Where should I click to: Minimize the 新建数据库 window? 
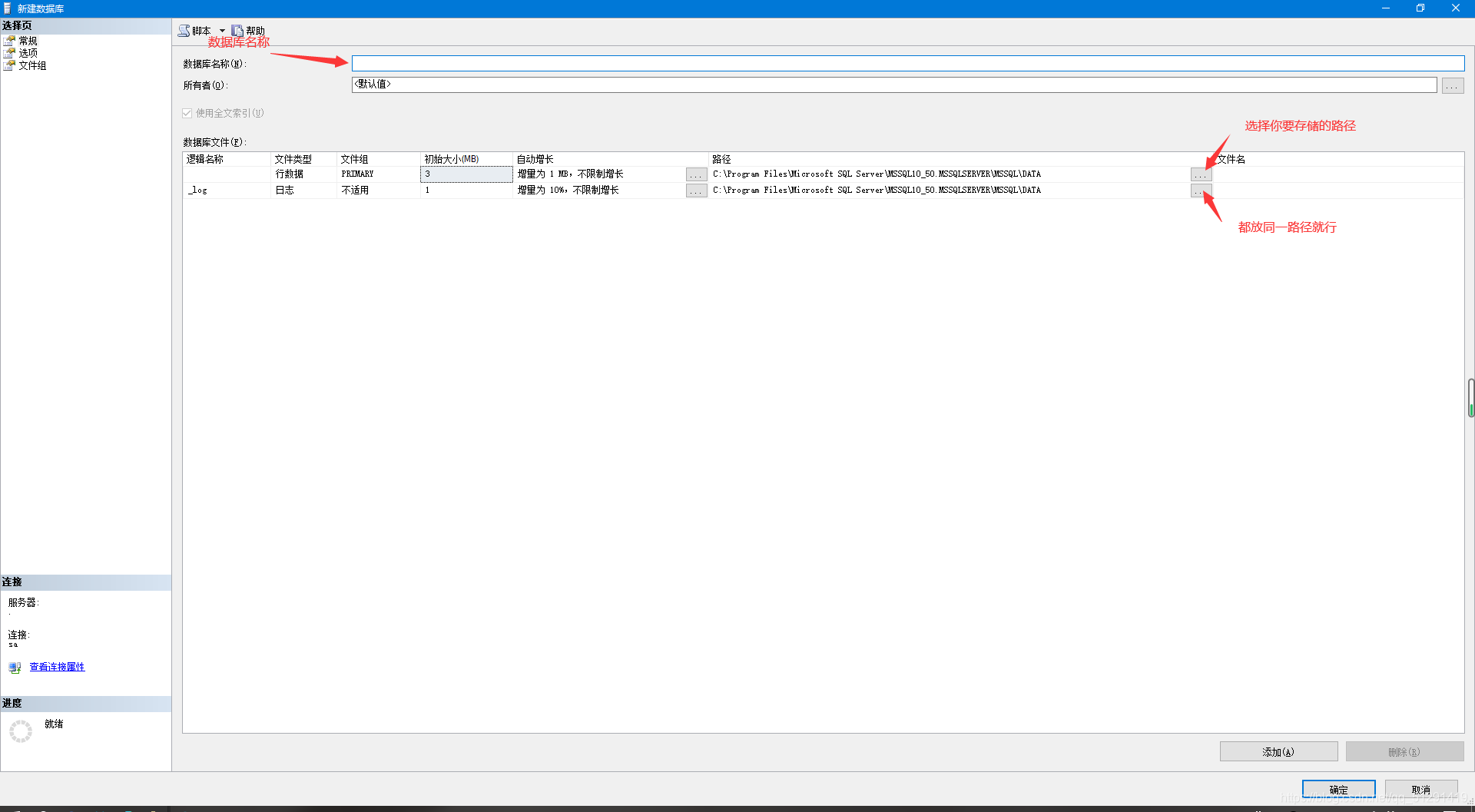tap(1386, 8)
